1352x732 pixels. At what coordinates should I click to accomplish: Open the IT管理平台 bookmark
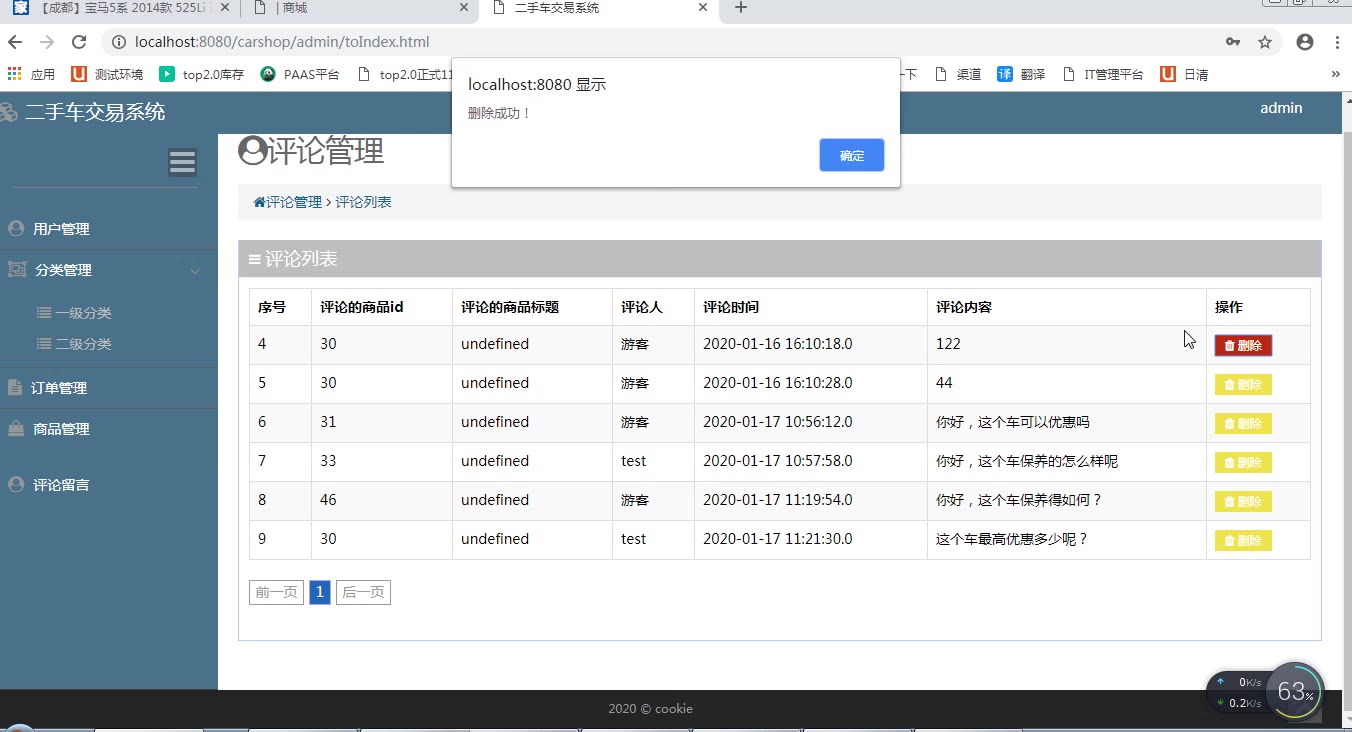click(x=1103, y=74)
